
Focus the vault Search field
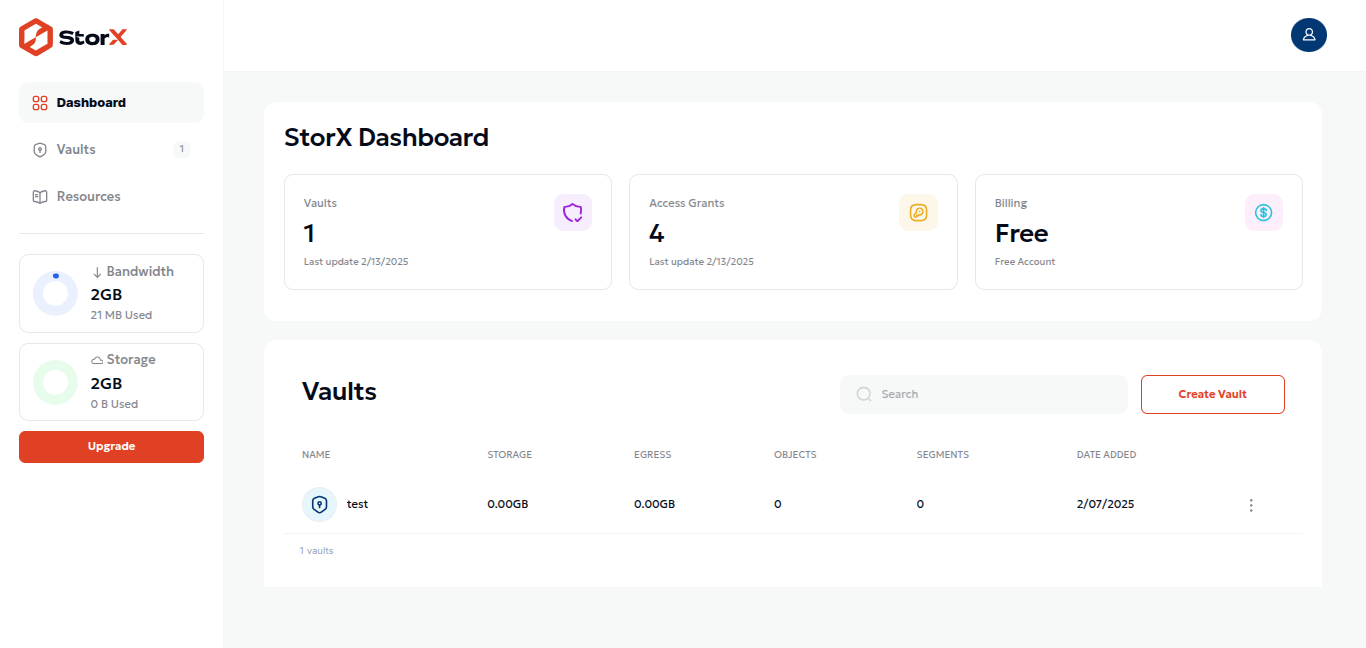[984, 394]
